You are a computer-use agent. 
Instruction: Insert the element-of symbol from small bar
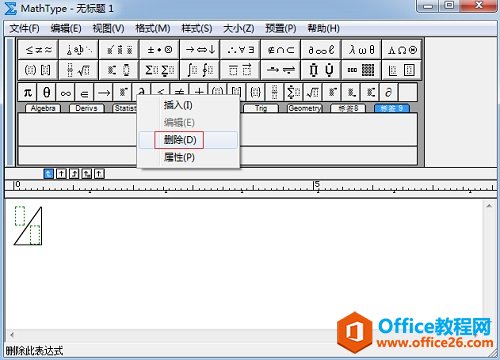(x=85, y=92)
